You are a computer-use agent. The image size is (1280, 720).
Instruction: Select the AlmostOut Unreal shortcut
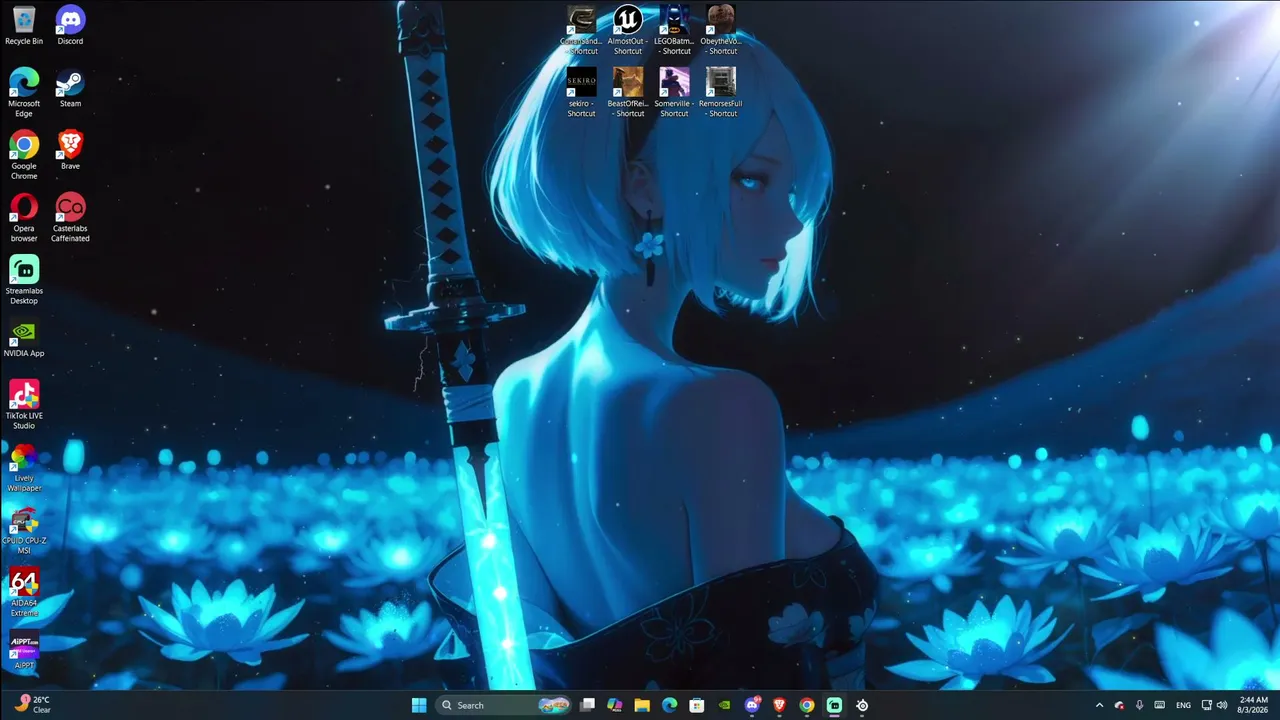628,31
